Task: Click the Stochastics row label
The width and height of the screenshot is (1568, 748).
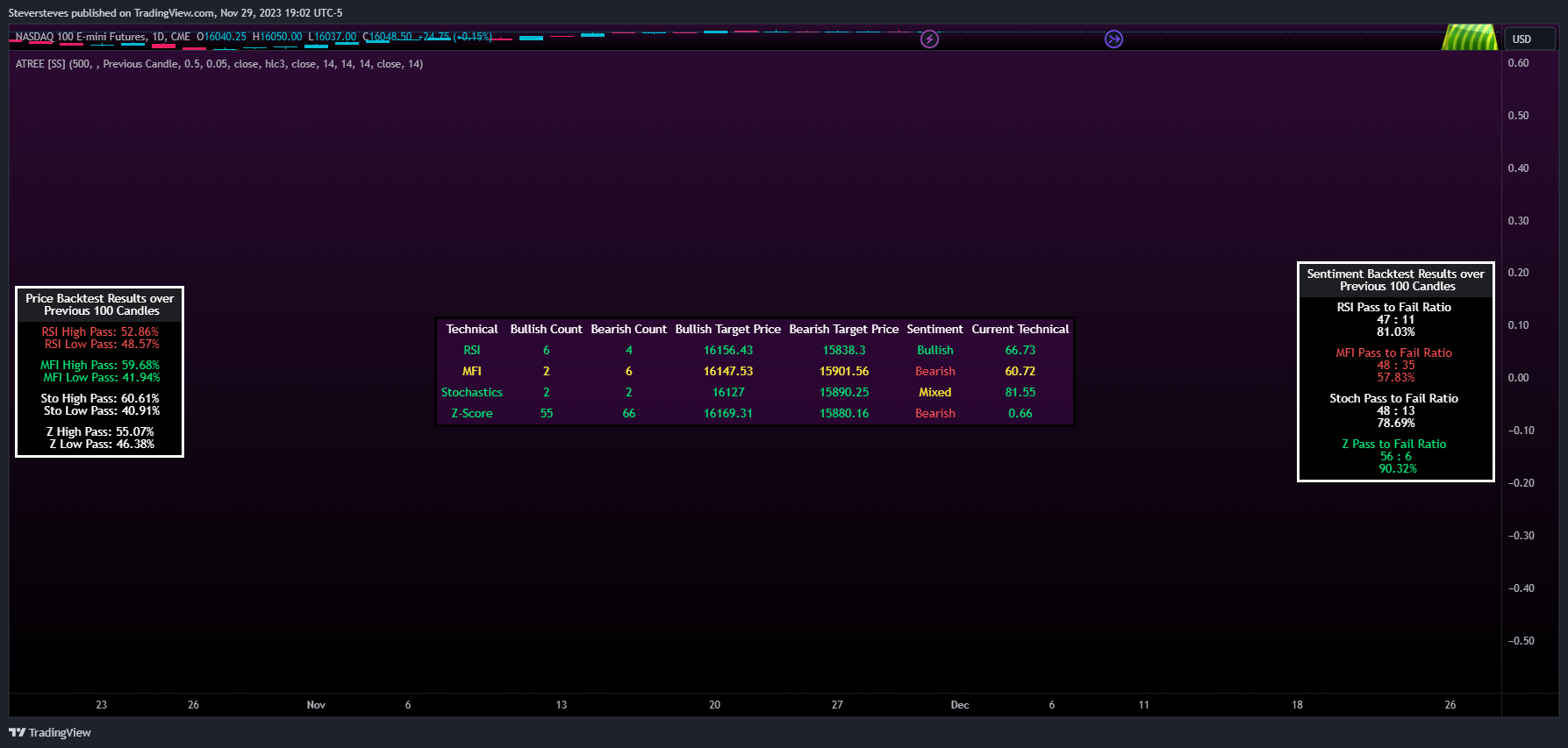Action: click(472, 392)
